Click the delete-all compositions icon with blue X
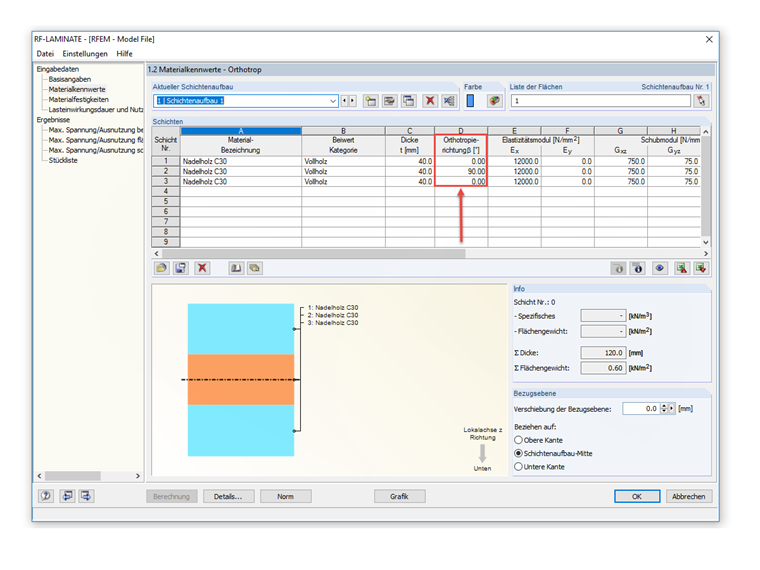Viewport: 760px width, 570px height. pos(449,101)
